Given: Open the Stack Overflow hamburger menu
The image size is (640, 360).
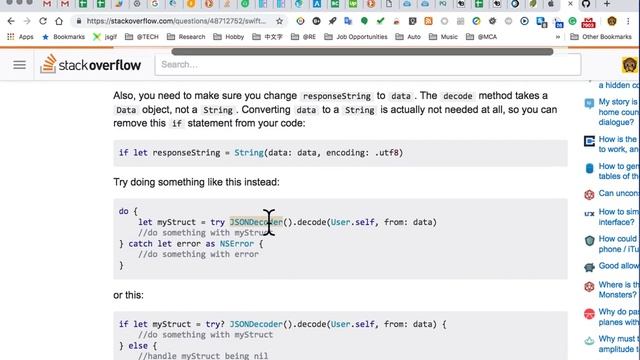Looking at the screenshot, I should point(20,65).
